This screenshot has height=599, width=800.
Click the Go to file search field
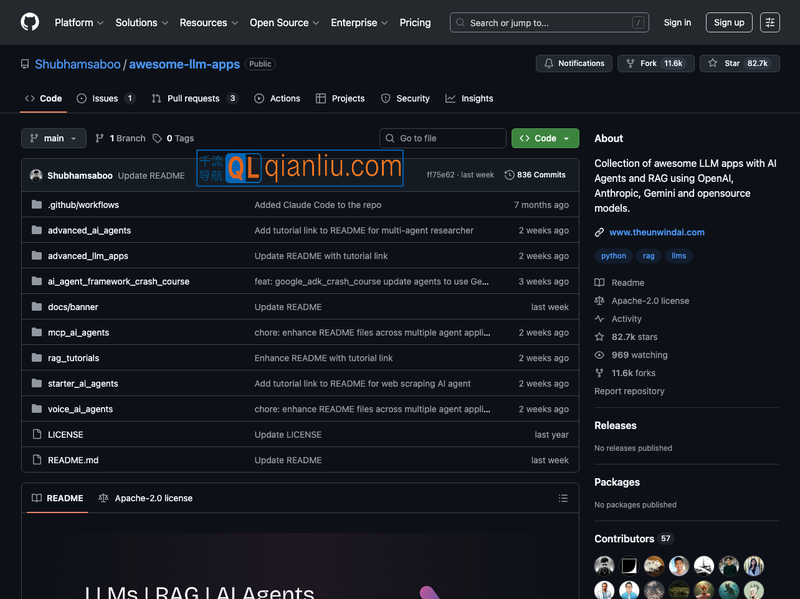point(443,138)
